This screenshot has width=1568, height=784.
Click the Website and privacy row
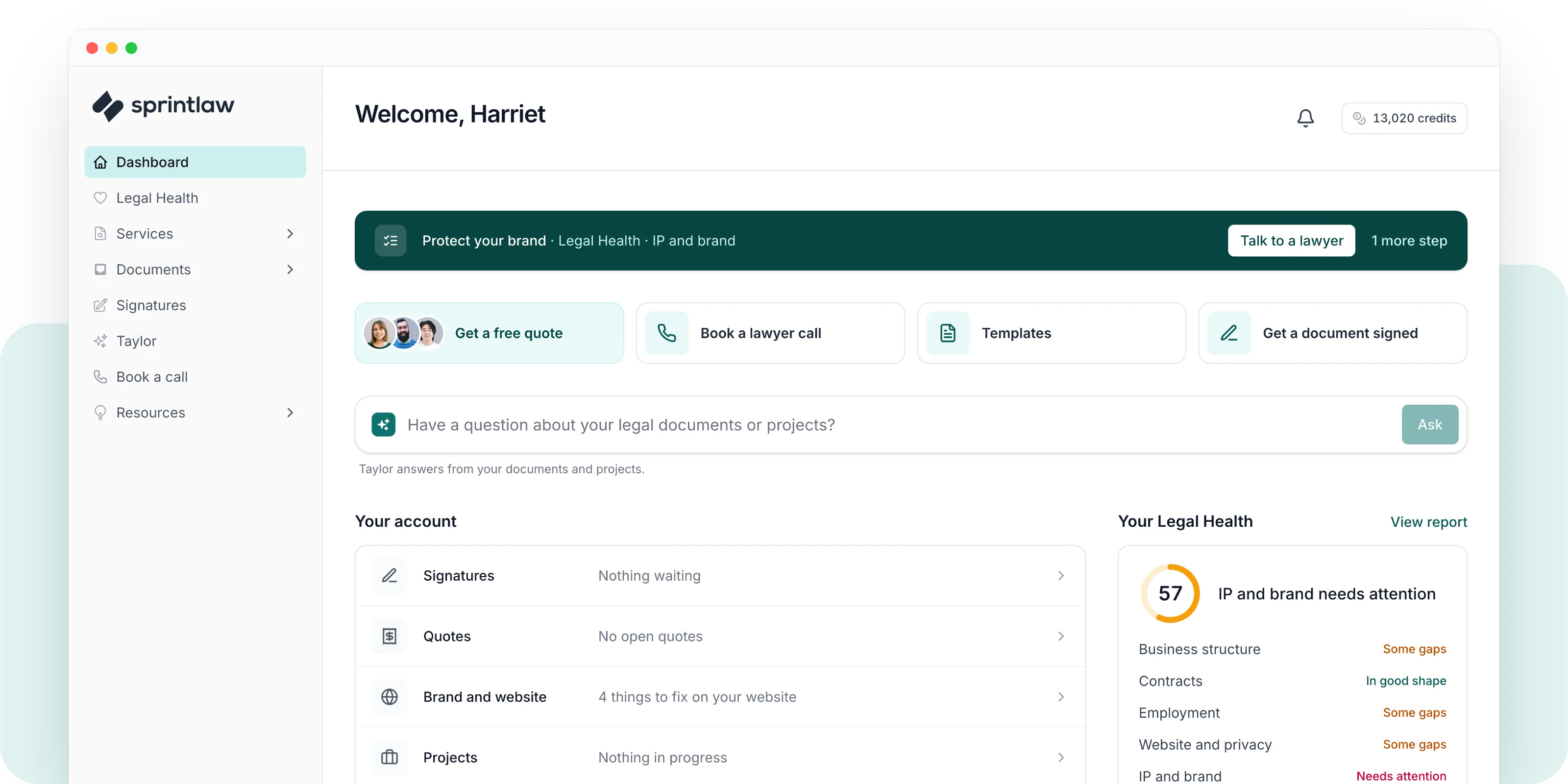1292,744
